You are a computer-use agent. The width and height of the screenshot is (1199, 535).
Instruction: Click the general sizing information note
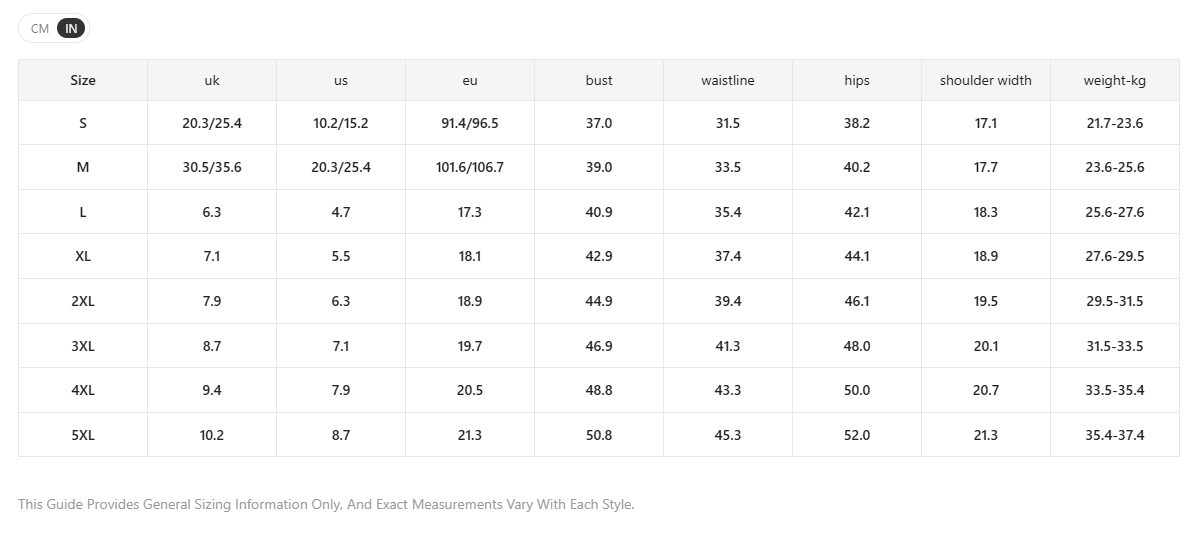pyautogui.click(x=327, y=504)
